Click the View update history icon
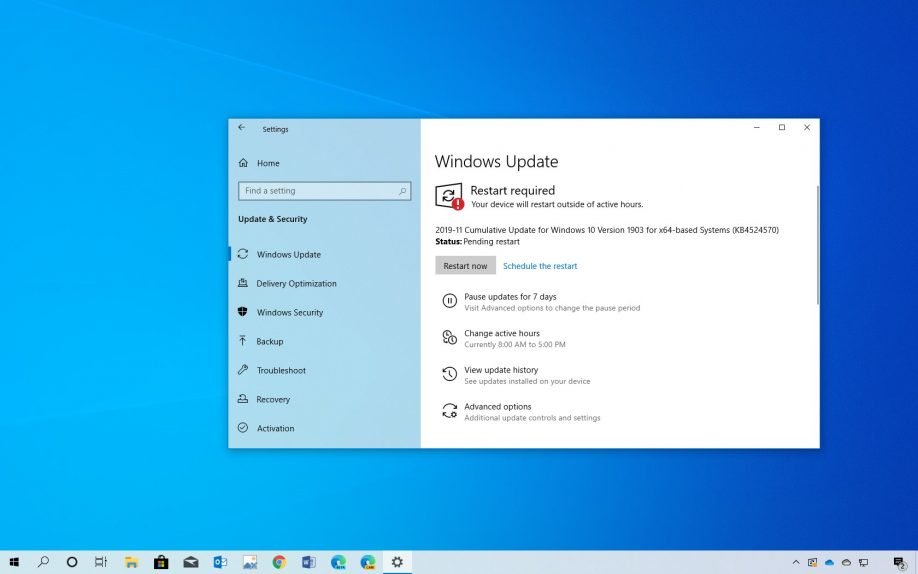Viewport: 918px width, 574px height. 450,374
